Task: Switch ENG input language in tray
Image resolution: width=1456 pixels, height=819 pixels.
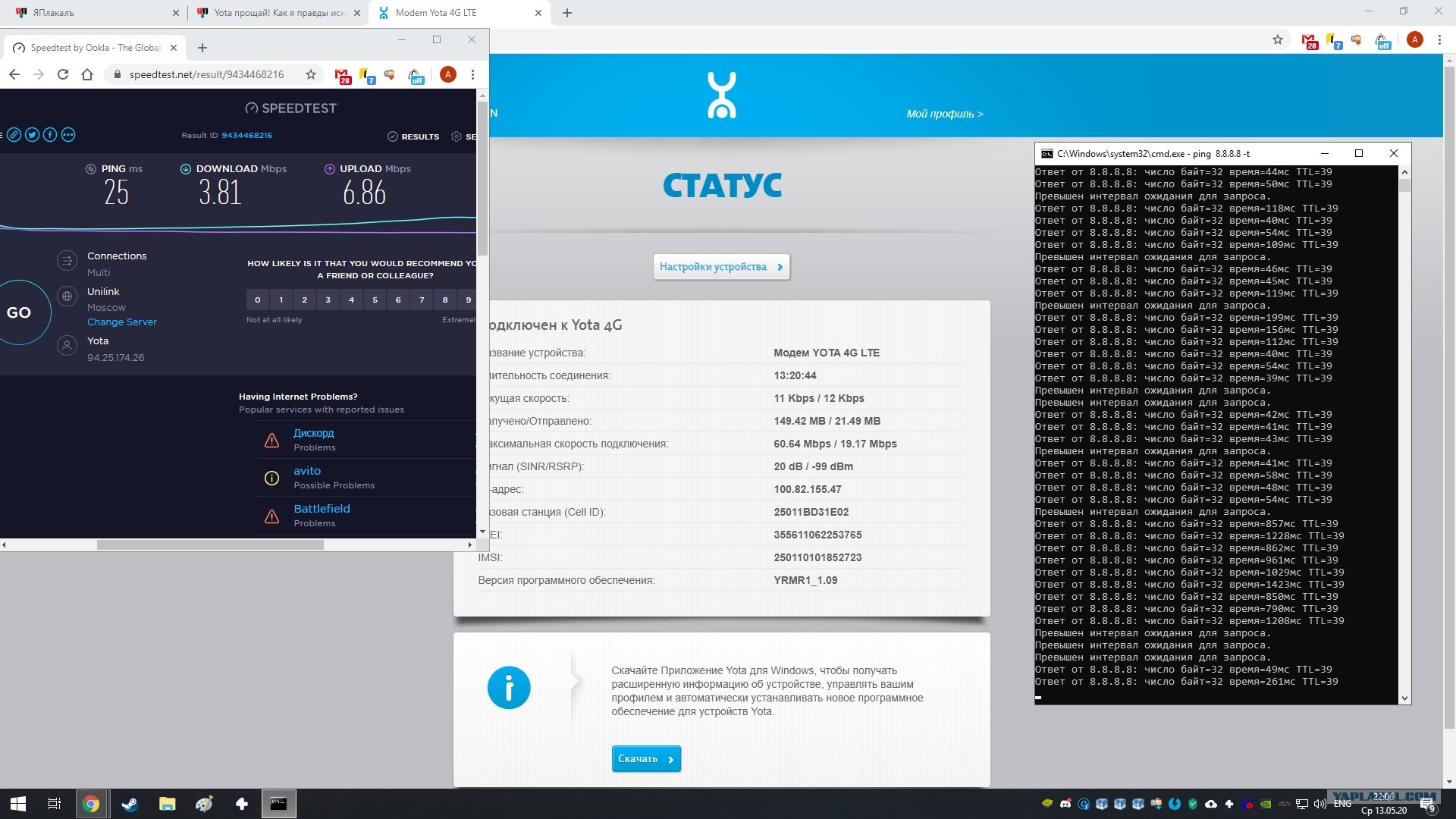Action: [x=1342, y=804]
